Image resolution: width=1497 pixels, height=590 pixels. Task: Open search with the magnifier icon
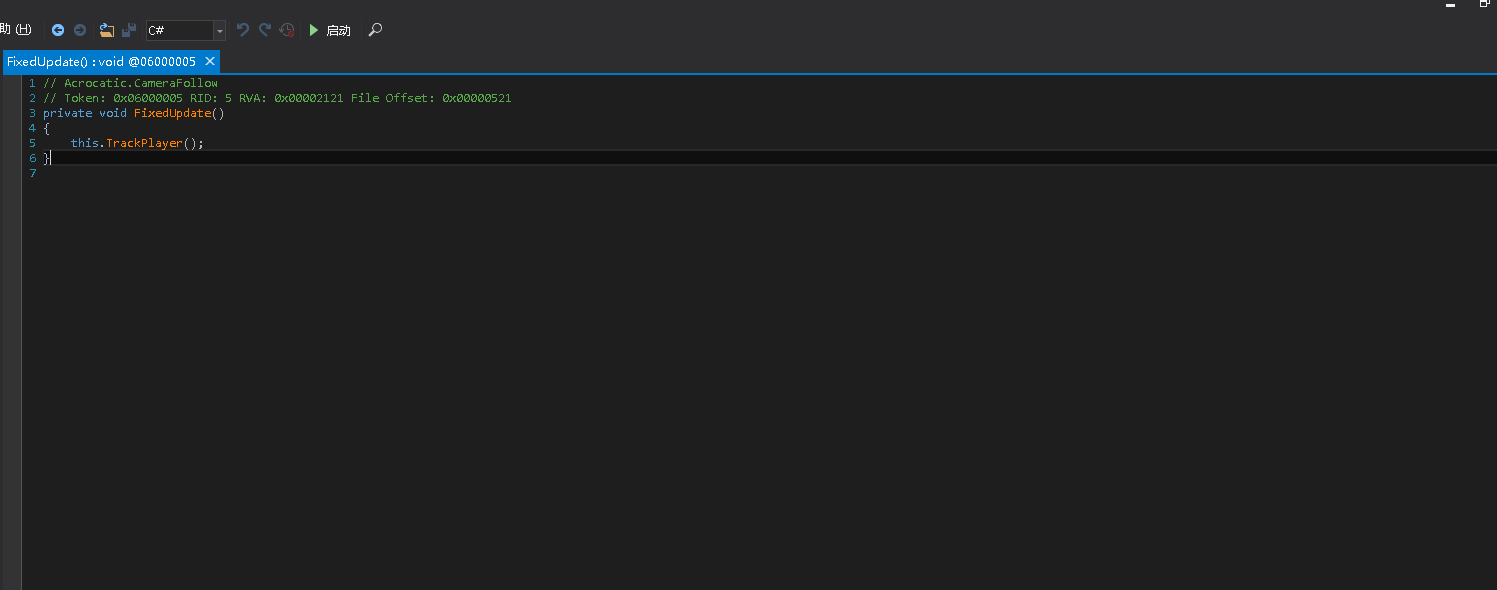[x=374, y=30]
